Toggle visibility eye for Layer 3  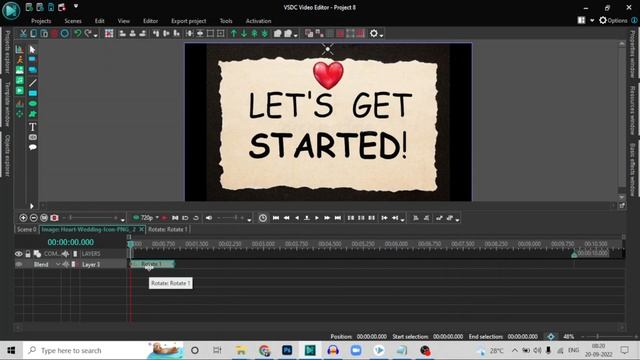coord(19,264)
